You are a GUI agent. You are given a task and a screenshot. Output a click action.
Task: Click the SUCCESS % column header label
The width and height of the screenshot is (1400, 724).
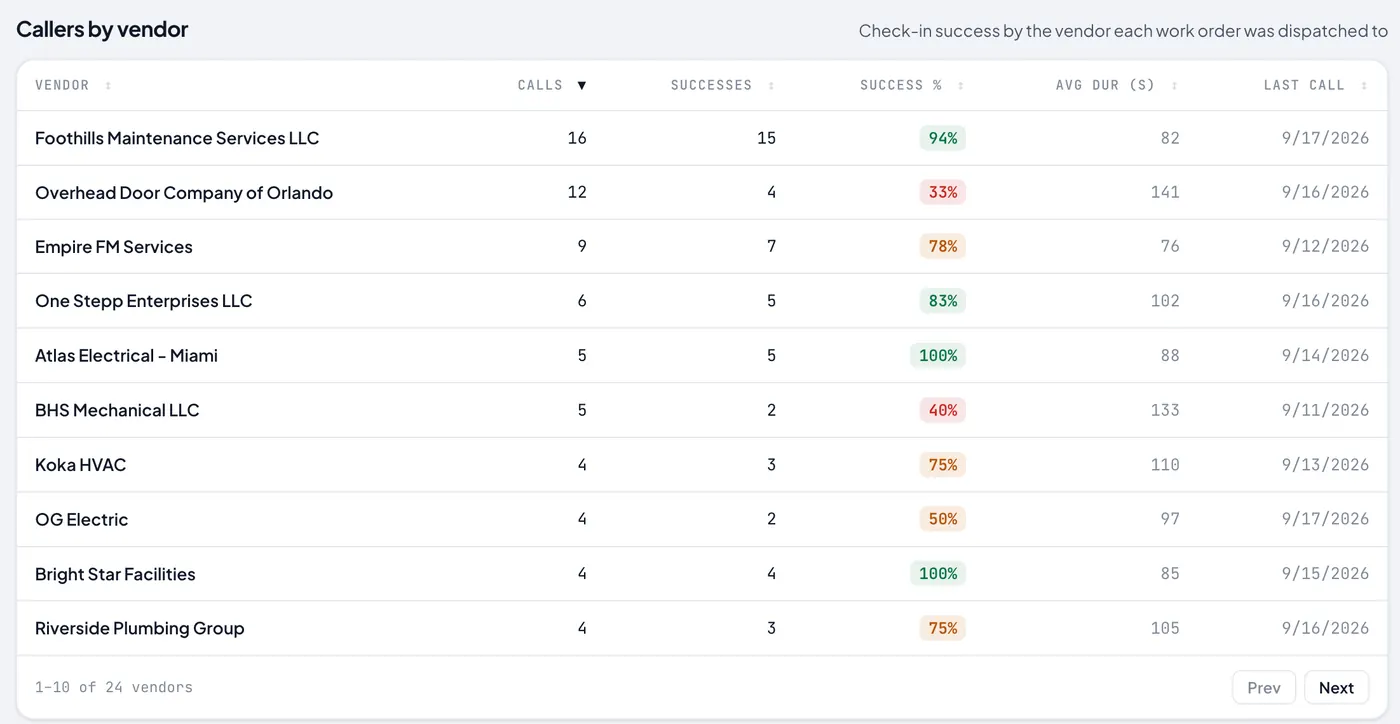901,85
